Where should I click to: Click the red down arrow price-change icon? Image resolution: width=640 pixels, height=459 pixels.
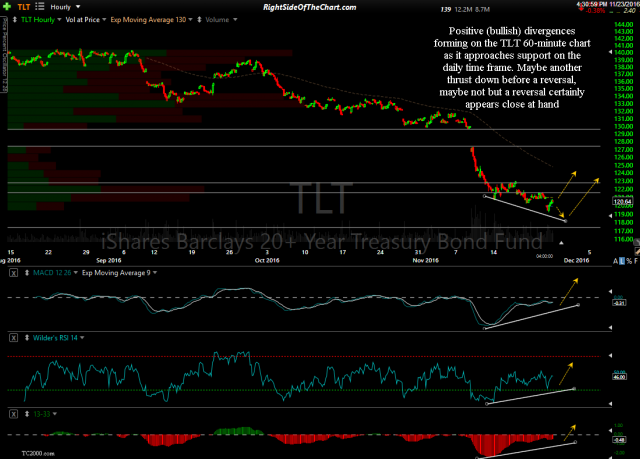tap(581, 8)
